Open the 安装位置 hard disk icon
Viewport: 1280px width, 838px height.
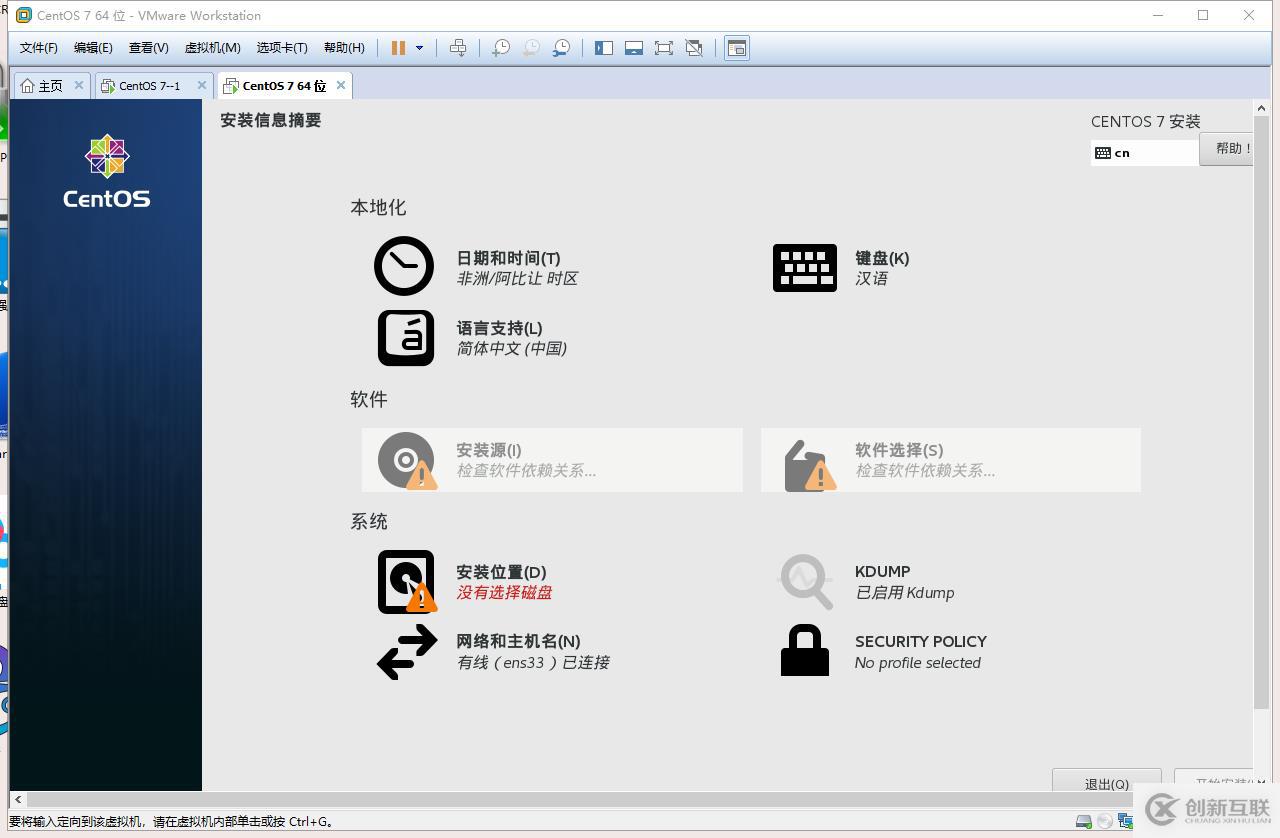click(407, 582)
